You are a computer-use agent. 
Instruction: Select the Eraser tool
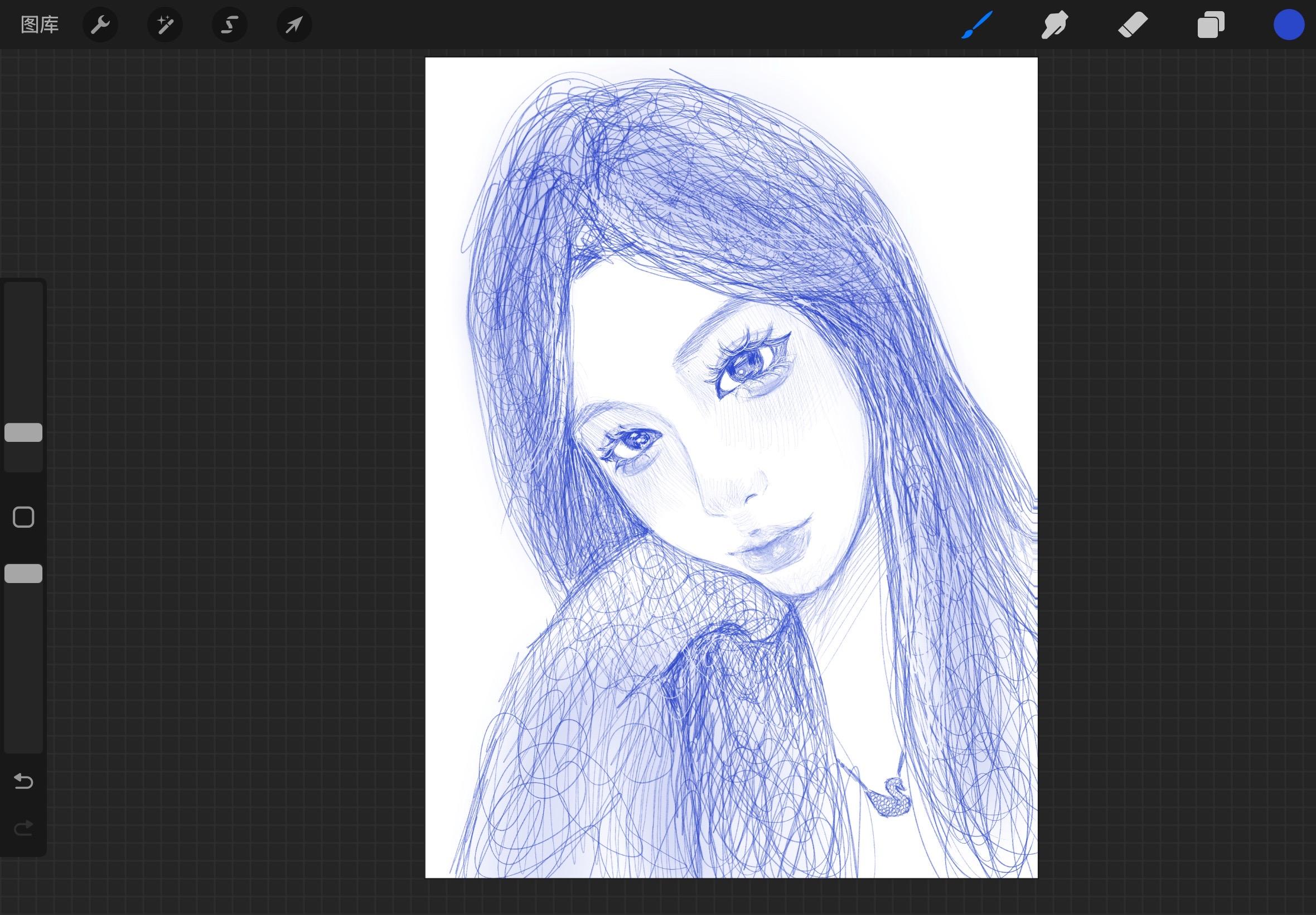(1133, 25)
